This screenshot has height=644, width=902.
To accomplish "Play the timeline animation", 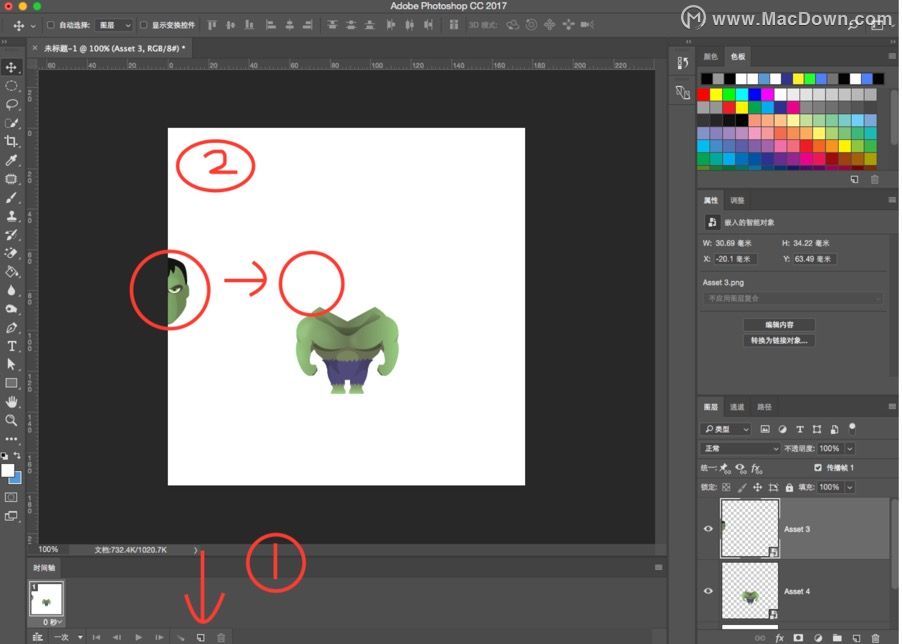I will click(x=139, y=637).
